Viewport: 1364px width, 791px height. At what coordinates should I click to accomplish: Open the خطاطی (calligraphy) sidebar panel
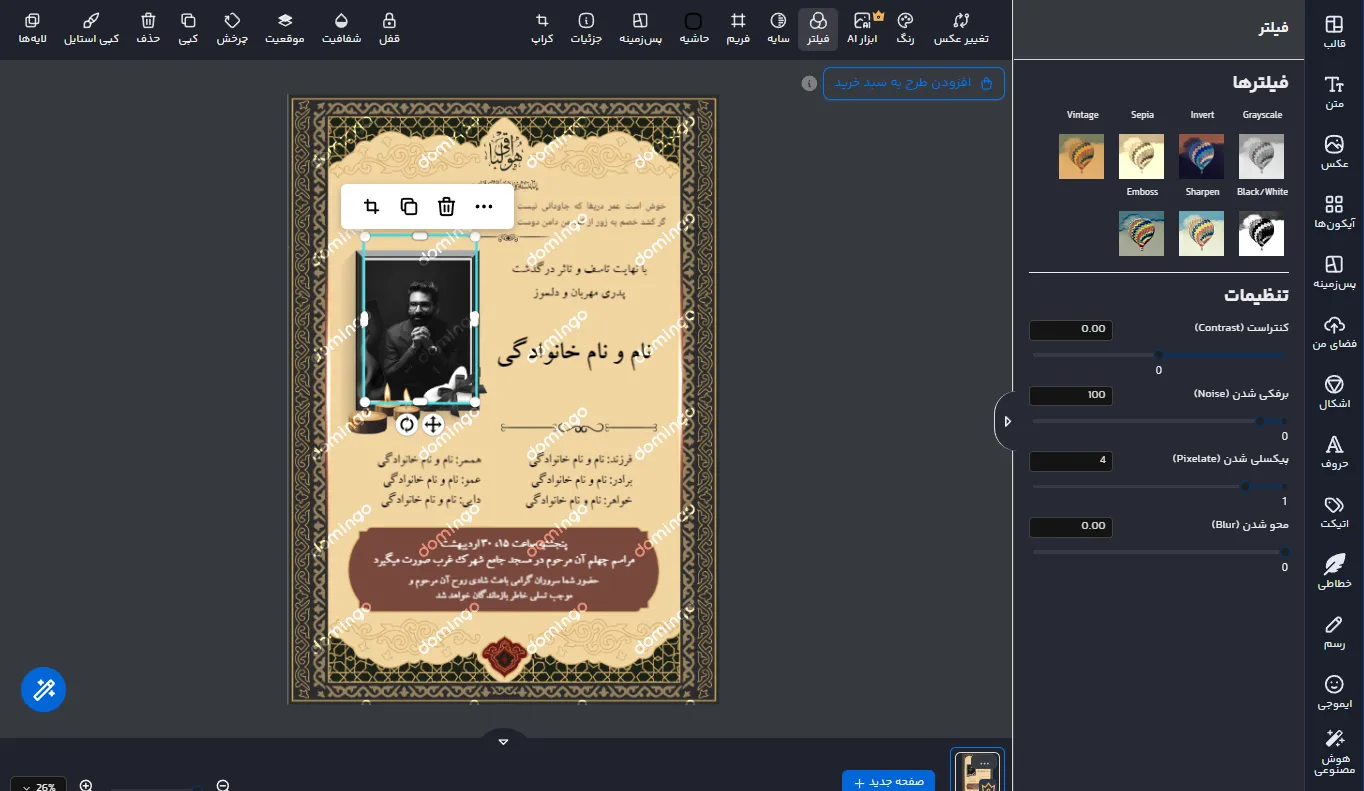click(x=1334, y=571)
